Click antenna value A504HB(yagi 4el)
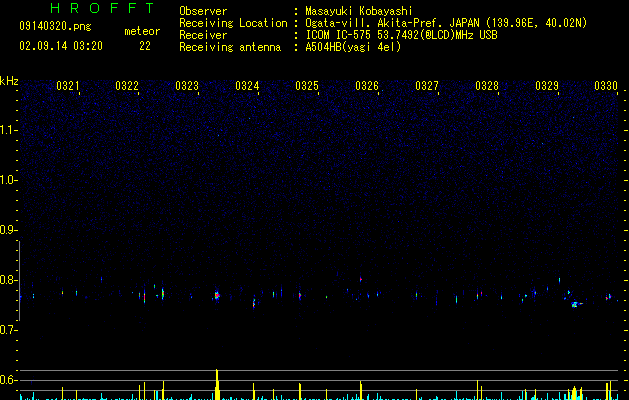The image size is (629, 400). coord(353,47)
